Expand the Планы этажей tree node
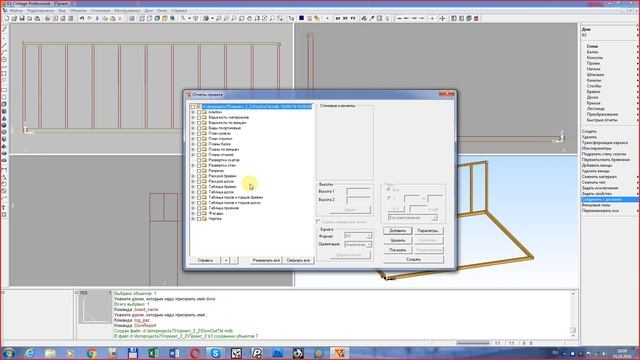Image resolution: width=640 pixels, height=360 pixels. pos(193,155)
